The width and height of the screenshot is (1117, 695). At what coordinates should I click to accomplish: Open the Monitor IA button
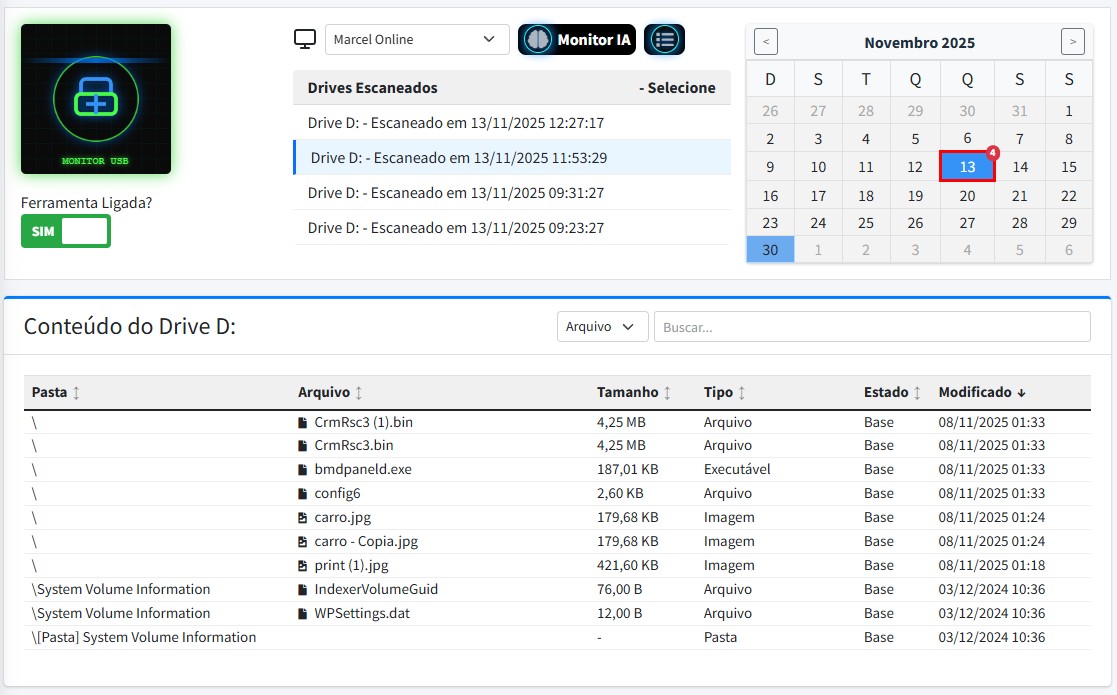pyautogui.click(x=577, y=39)
